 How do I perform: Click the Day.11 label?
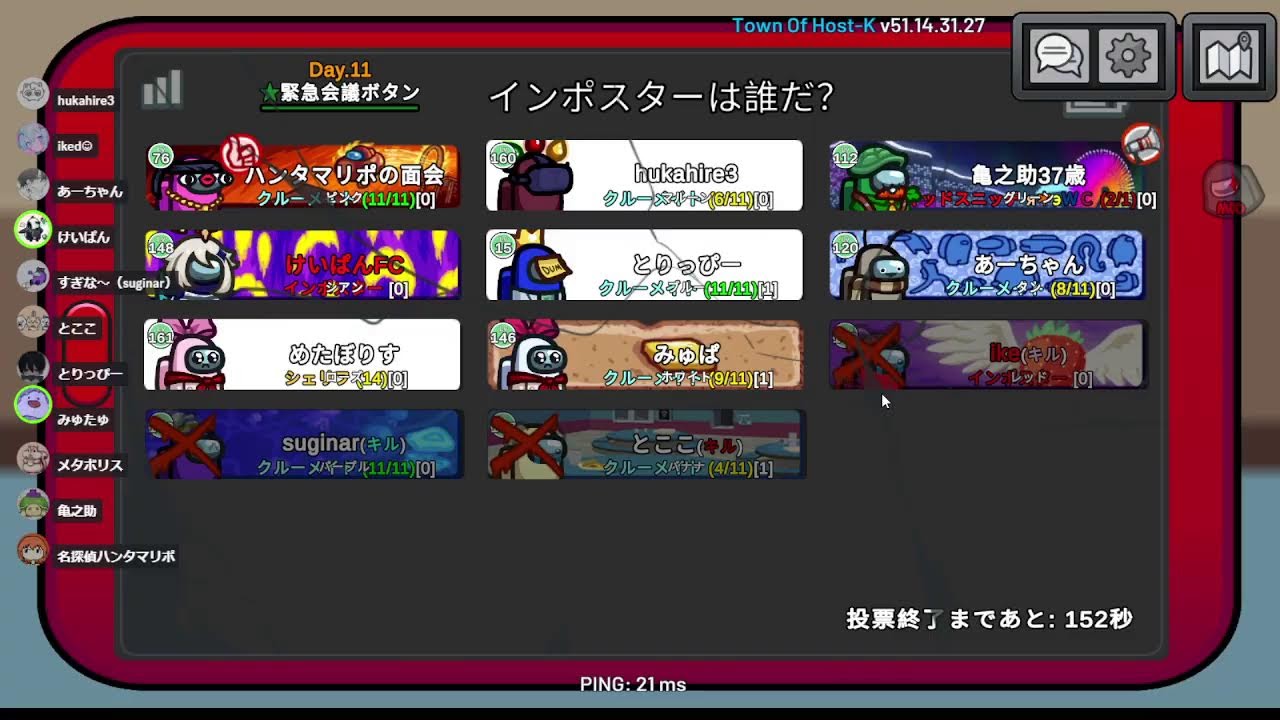[340, 70]
